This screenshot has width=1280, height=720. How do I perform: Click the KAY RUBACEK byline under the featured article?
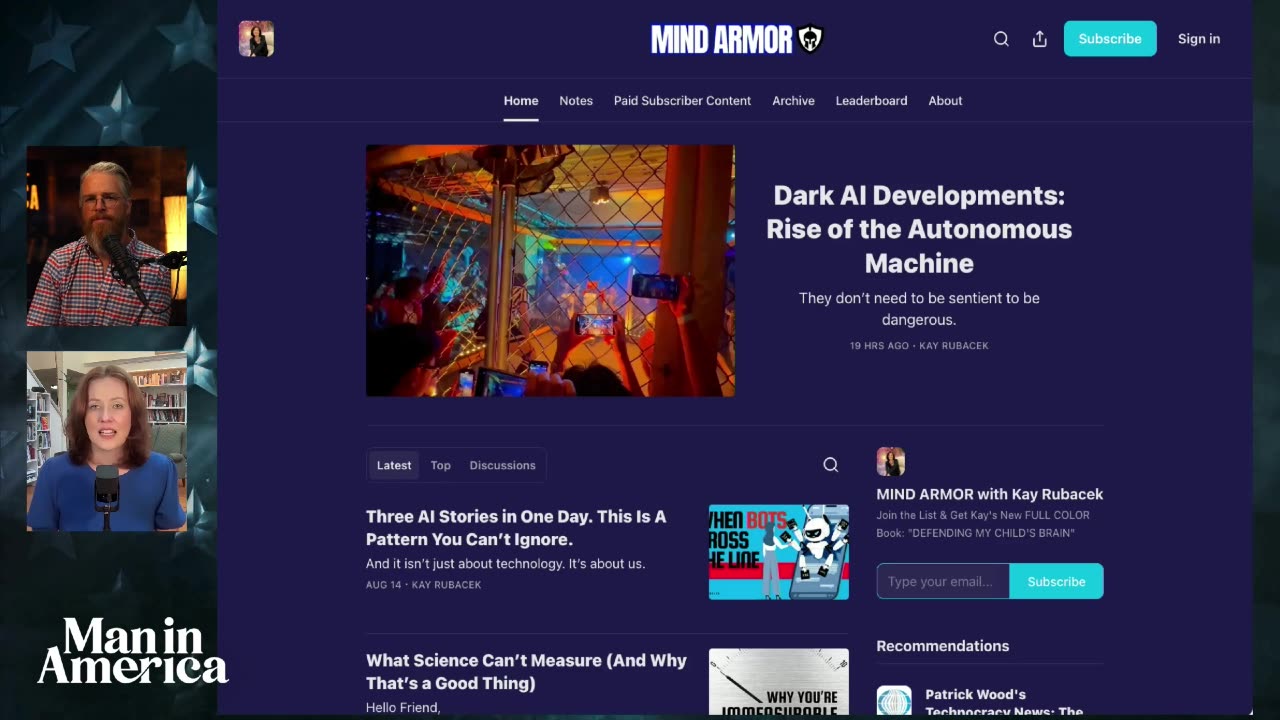click(954, 346)
